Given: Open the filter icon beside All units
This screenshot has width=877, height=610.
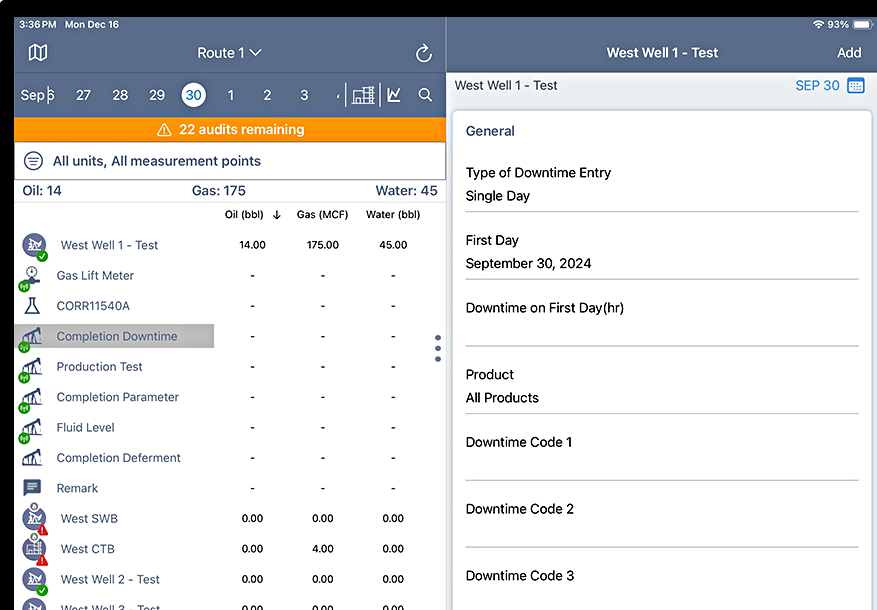Looking at the screenshot, I should point(33,160).
